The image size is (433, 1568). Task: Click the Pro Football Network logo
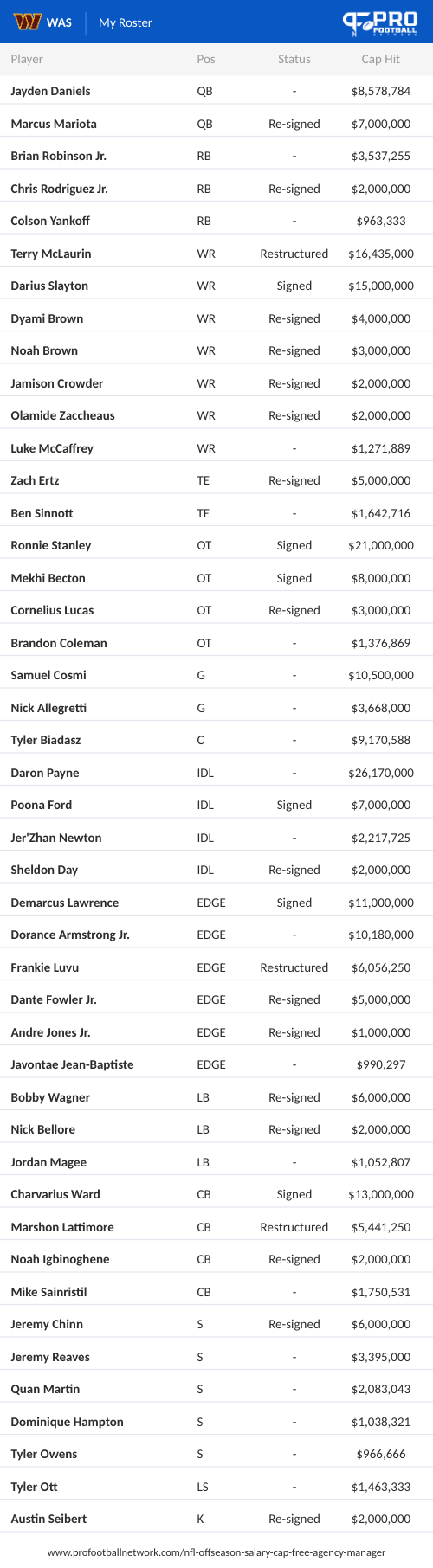coord(380,22)
